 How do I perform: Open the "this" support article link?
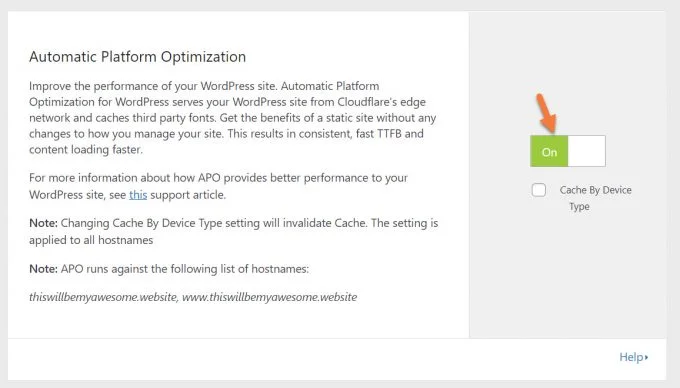coord(138,195)
